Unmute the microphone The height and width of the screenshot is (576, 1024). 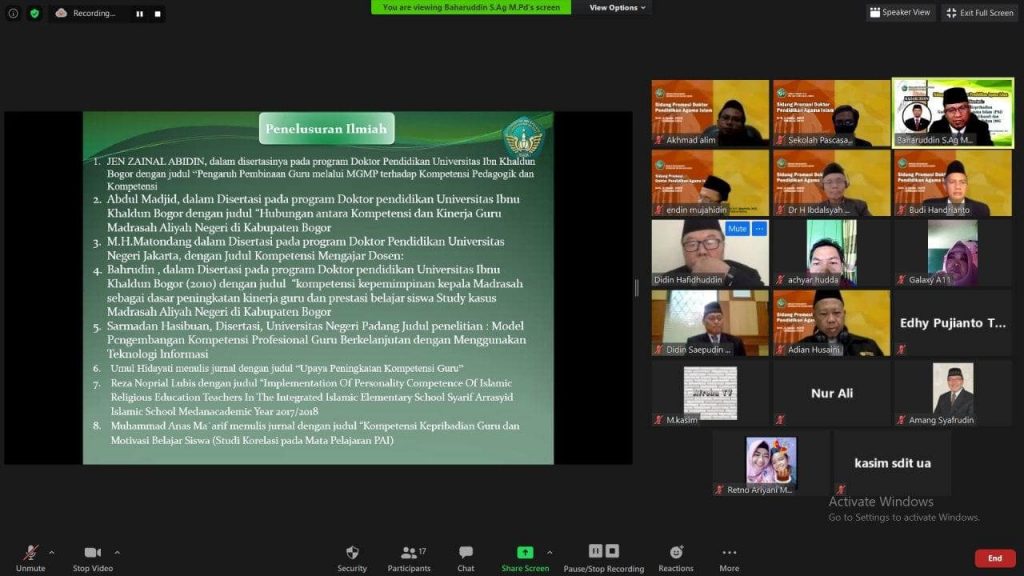tap(30, 557)
